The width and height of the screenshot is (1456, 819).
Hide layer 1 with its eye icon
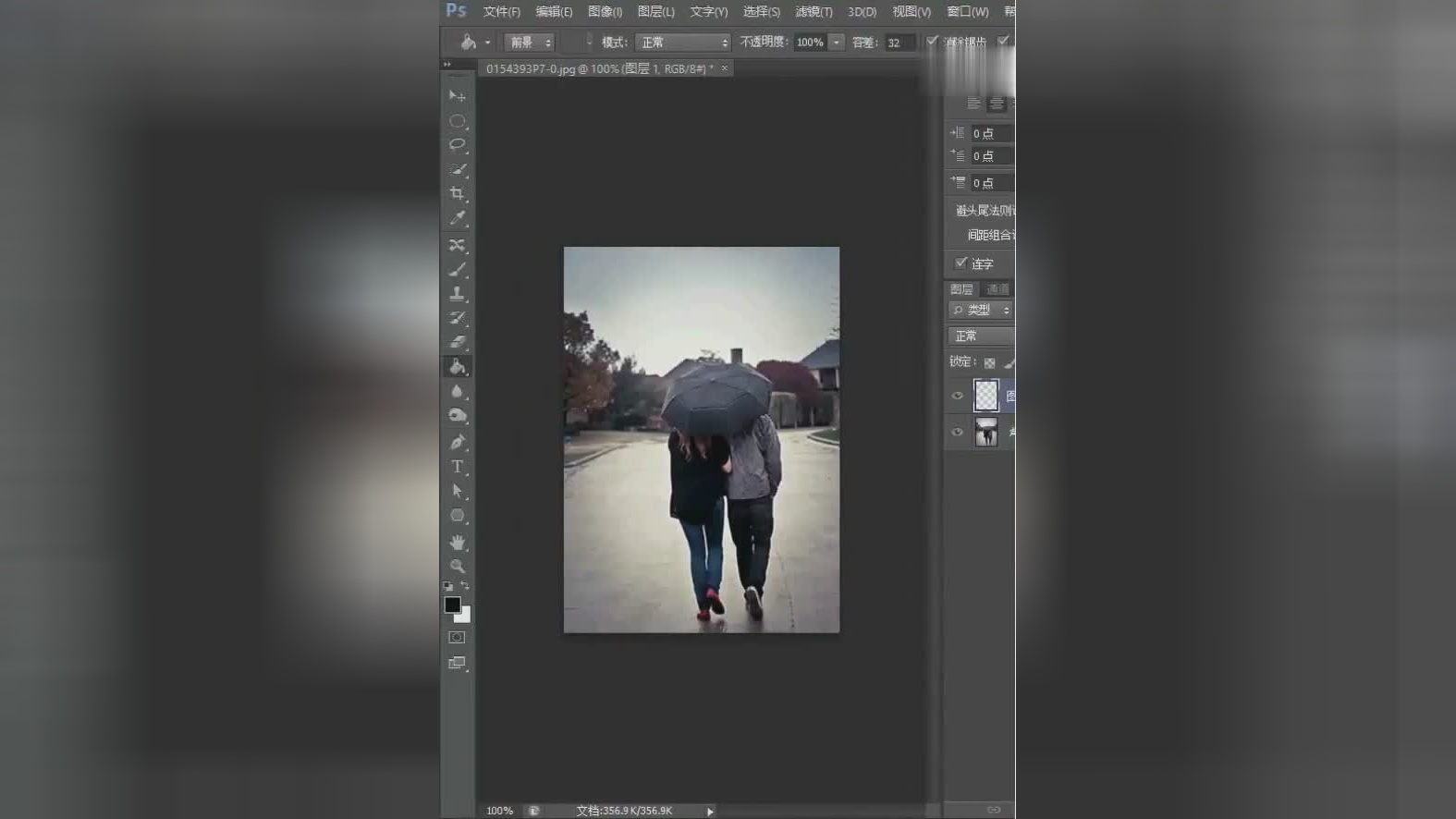957,396
